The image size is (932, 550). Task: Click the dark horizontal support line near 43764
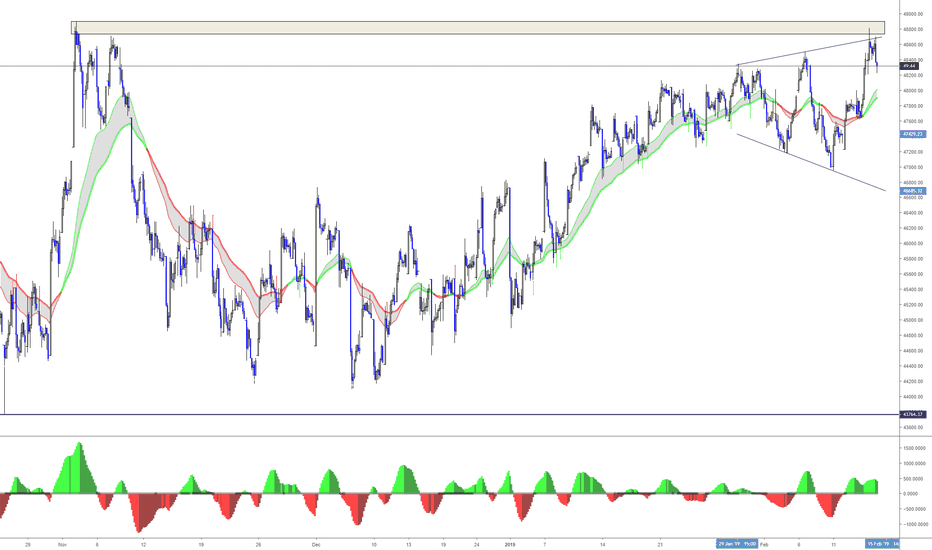[x=449, y=414]
